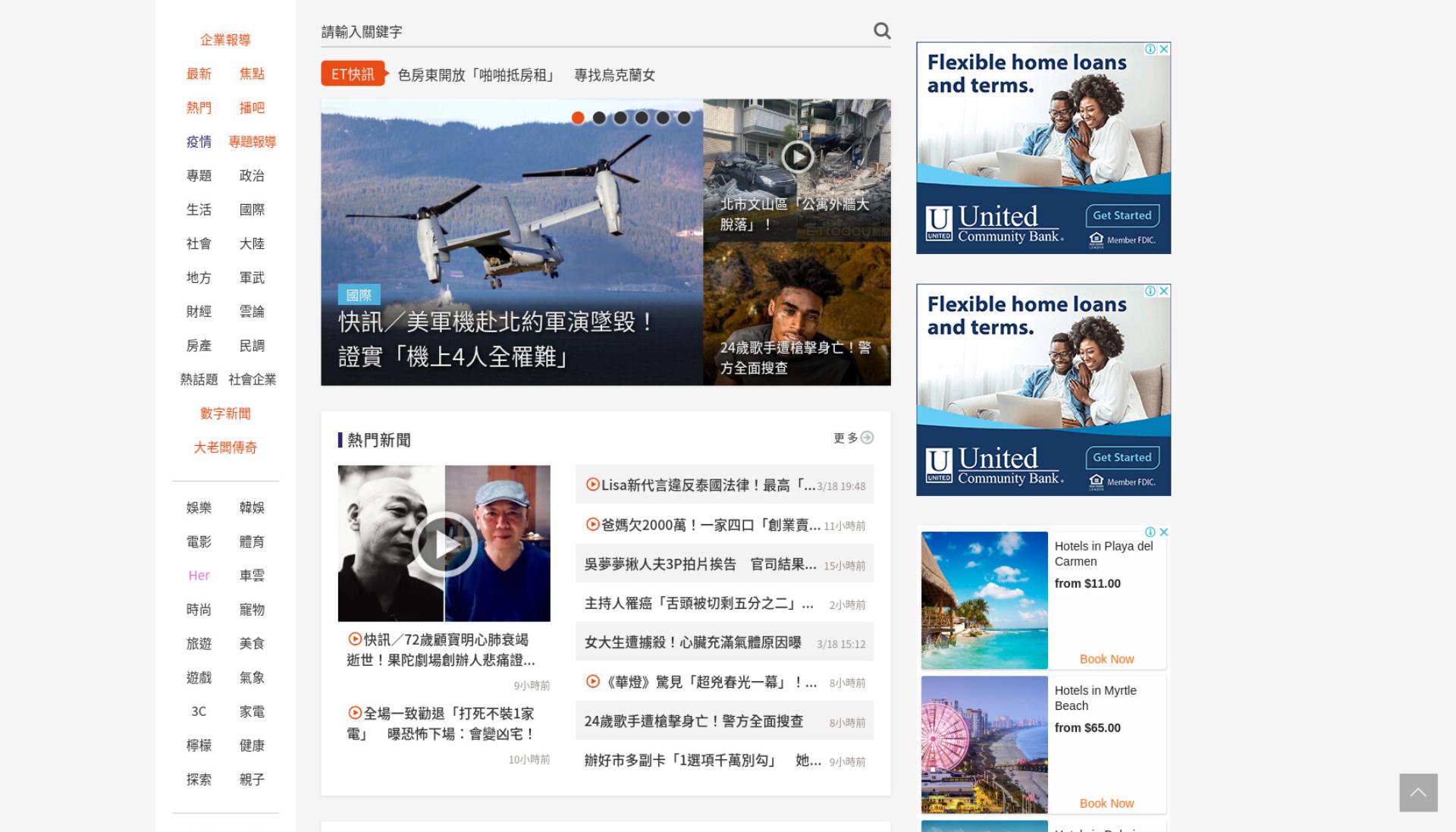
Task: Select the first carousel slide dot
Action: tap(578, 118)
